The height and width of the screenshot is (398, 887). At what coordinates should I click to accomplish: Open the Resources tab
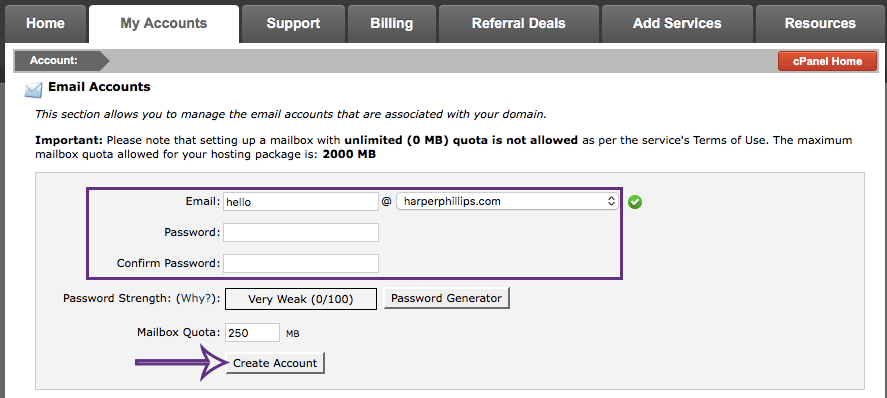point(820,24)
